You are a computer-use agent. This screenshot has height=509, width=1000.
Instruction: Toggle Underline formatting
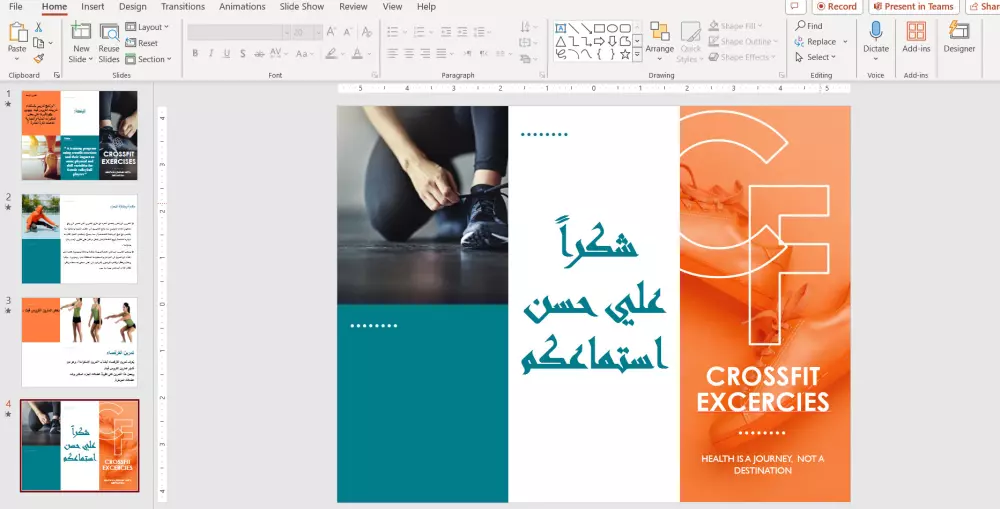[226, 54]
